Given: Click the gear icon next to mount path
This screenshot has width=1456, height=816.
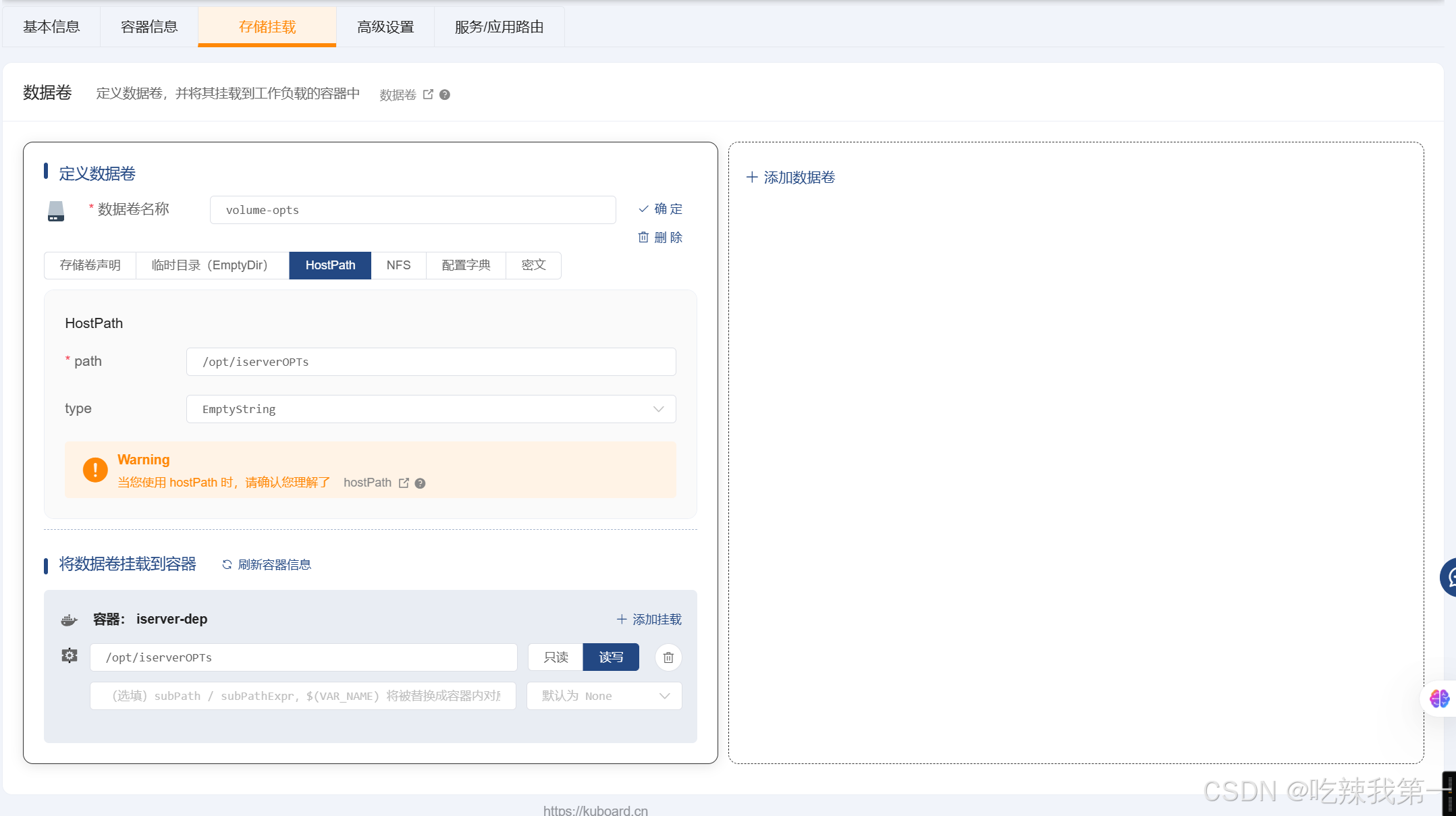Looking at the screenshot, I should (70, 656).
